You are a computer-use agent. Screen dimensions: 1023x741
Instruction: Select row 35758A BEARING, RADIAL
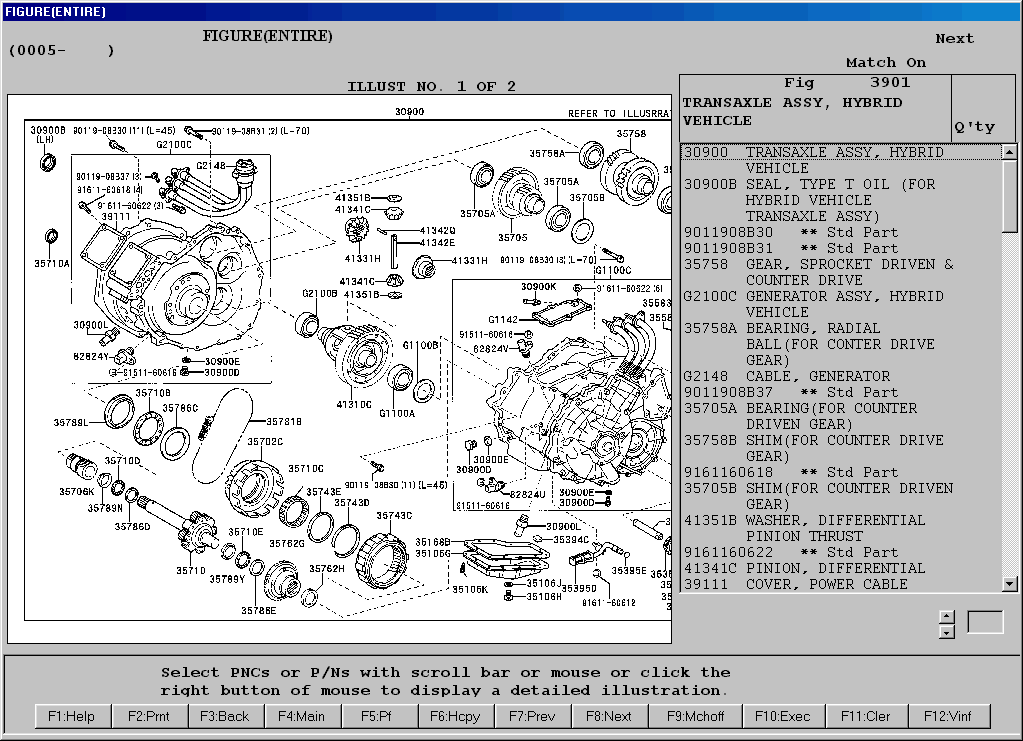842,344
